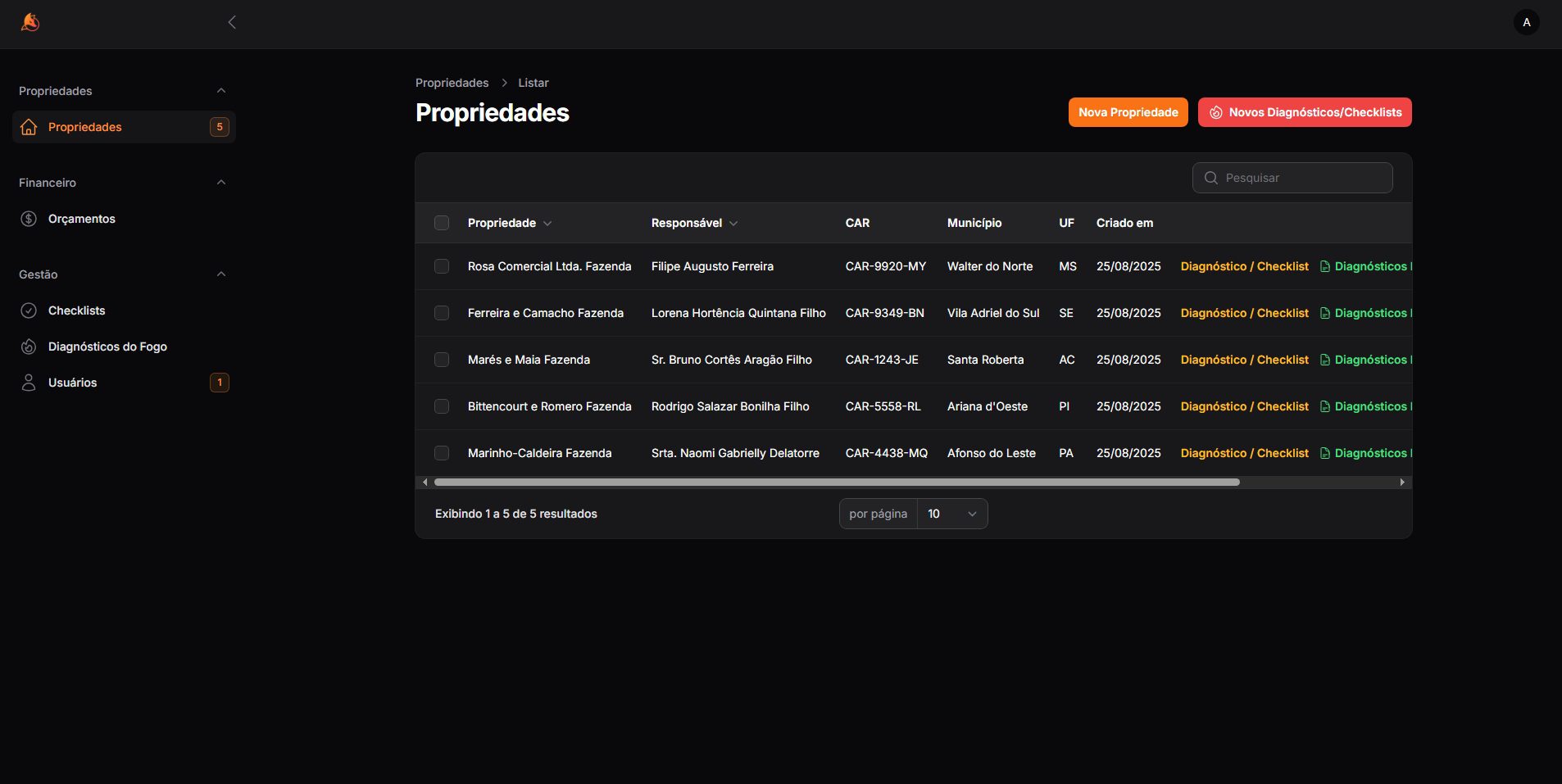The width and height of the screenshot is (1562, 784).
Task: Check the Marés e Maia Fazenda row
Action: pyautogui.click(x=442, y=360)
